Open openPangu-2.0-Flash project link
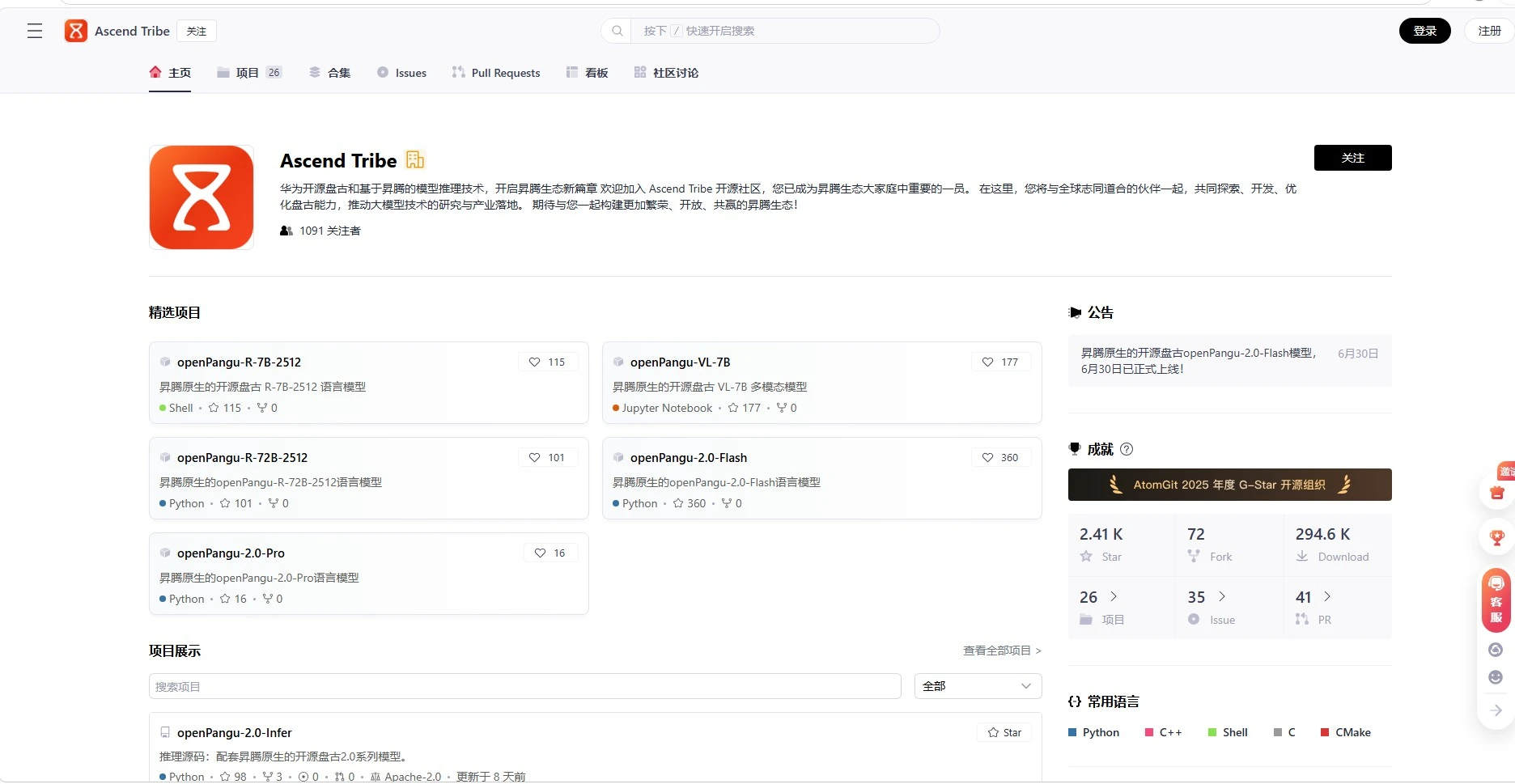 pos(689,457)
